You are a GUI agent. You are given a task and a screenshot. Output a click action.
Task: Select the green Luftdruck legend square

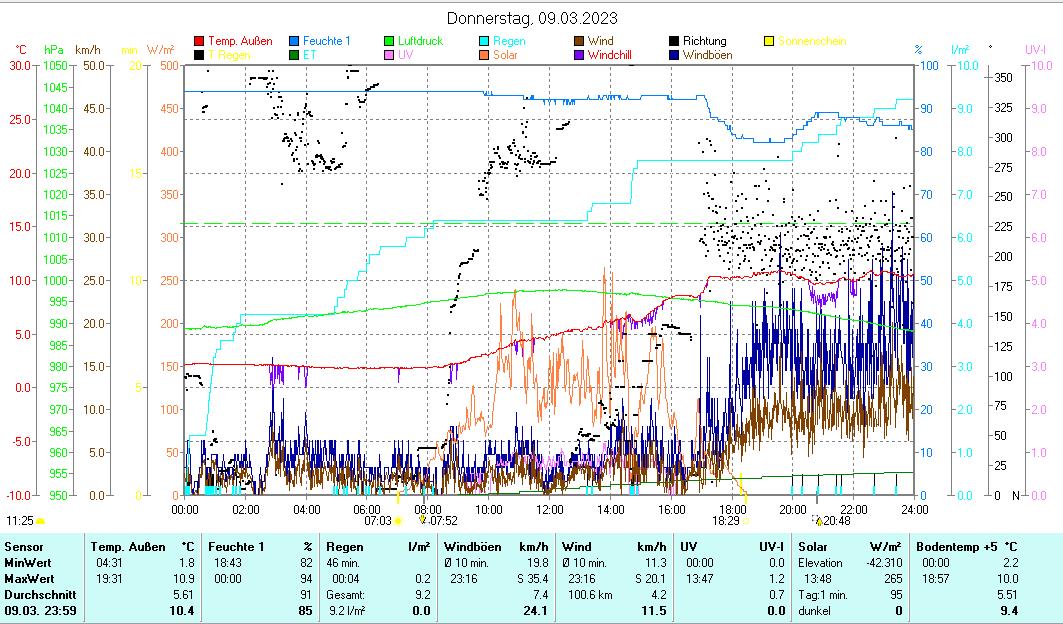pos(390,41)
